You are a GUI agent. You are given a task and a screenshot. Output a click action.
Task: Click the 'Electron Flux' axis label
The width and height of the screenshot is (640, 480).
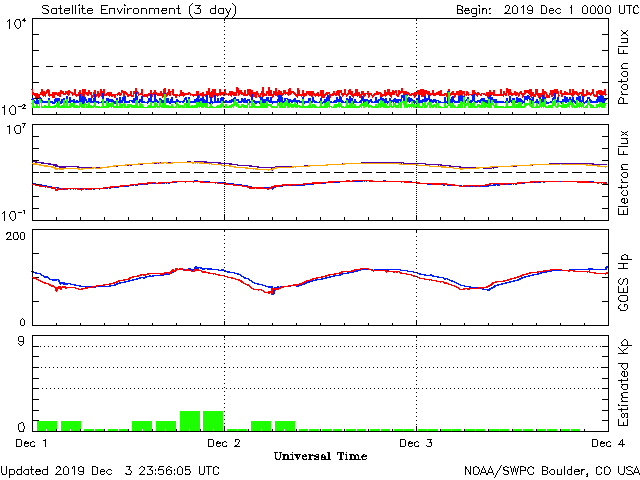tap(623, 173)
